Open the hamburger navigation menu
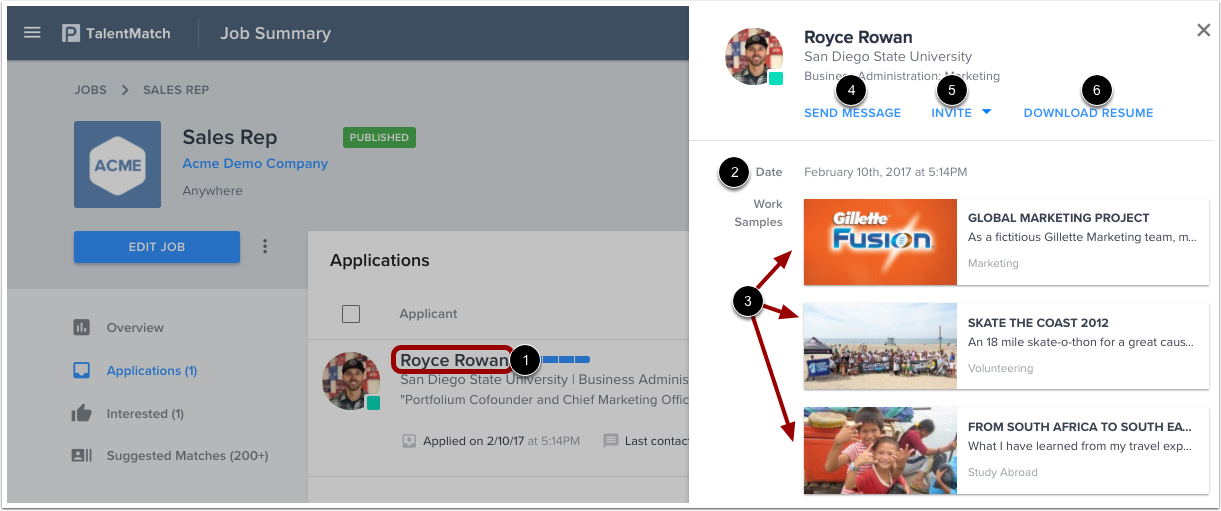The width and height of the screenshot is (1221, 511). (32, 33)
